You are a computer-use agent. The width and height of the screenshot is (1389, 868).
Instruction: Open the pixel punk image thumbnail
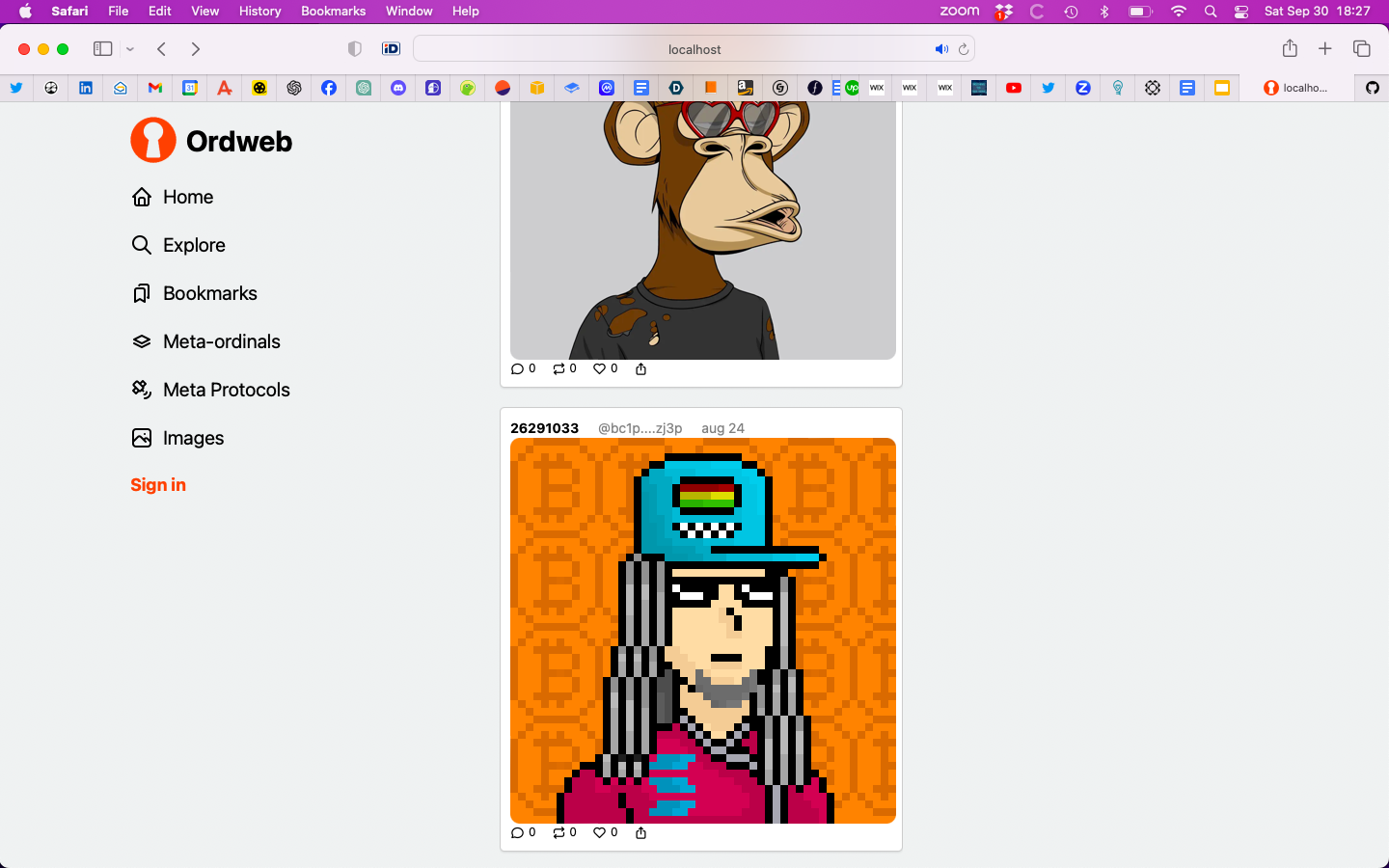pyautogui.click(x=703, y=631)
